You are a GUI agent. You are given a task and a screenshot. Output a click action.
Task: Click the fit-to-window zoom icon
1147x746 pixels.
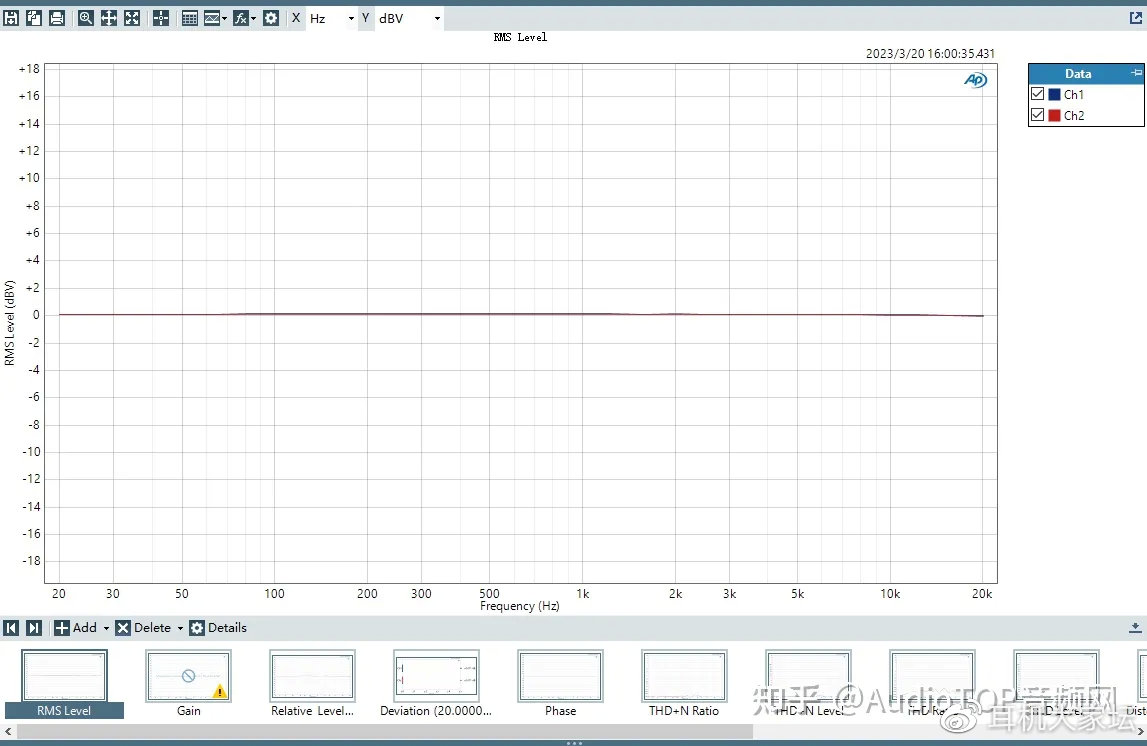click(x=132, y=18)
